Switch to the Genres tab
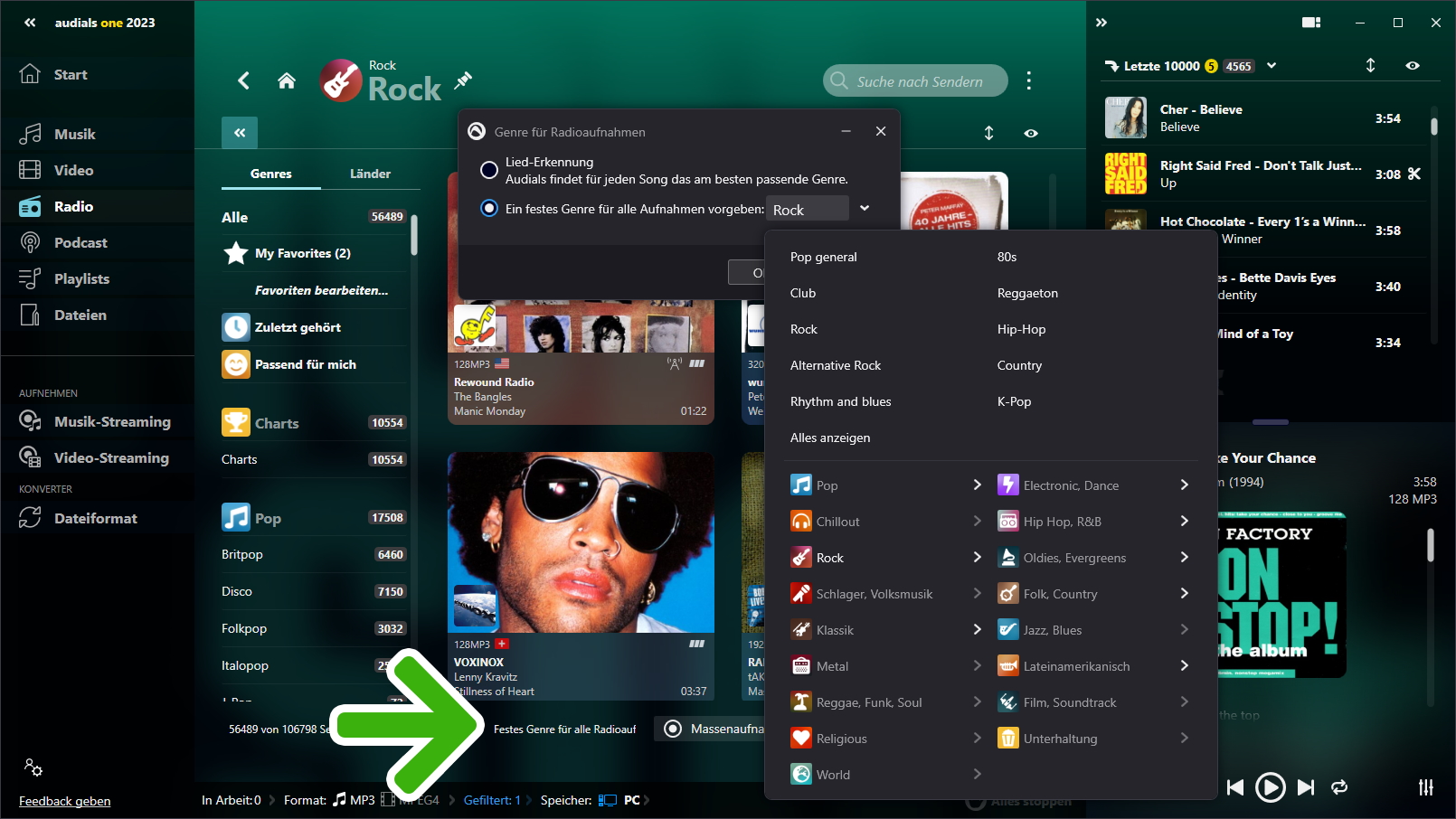 coord(271,174)
